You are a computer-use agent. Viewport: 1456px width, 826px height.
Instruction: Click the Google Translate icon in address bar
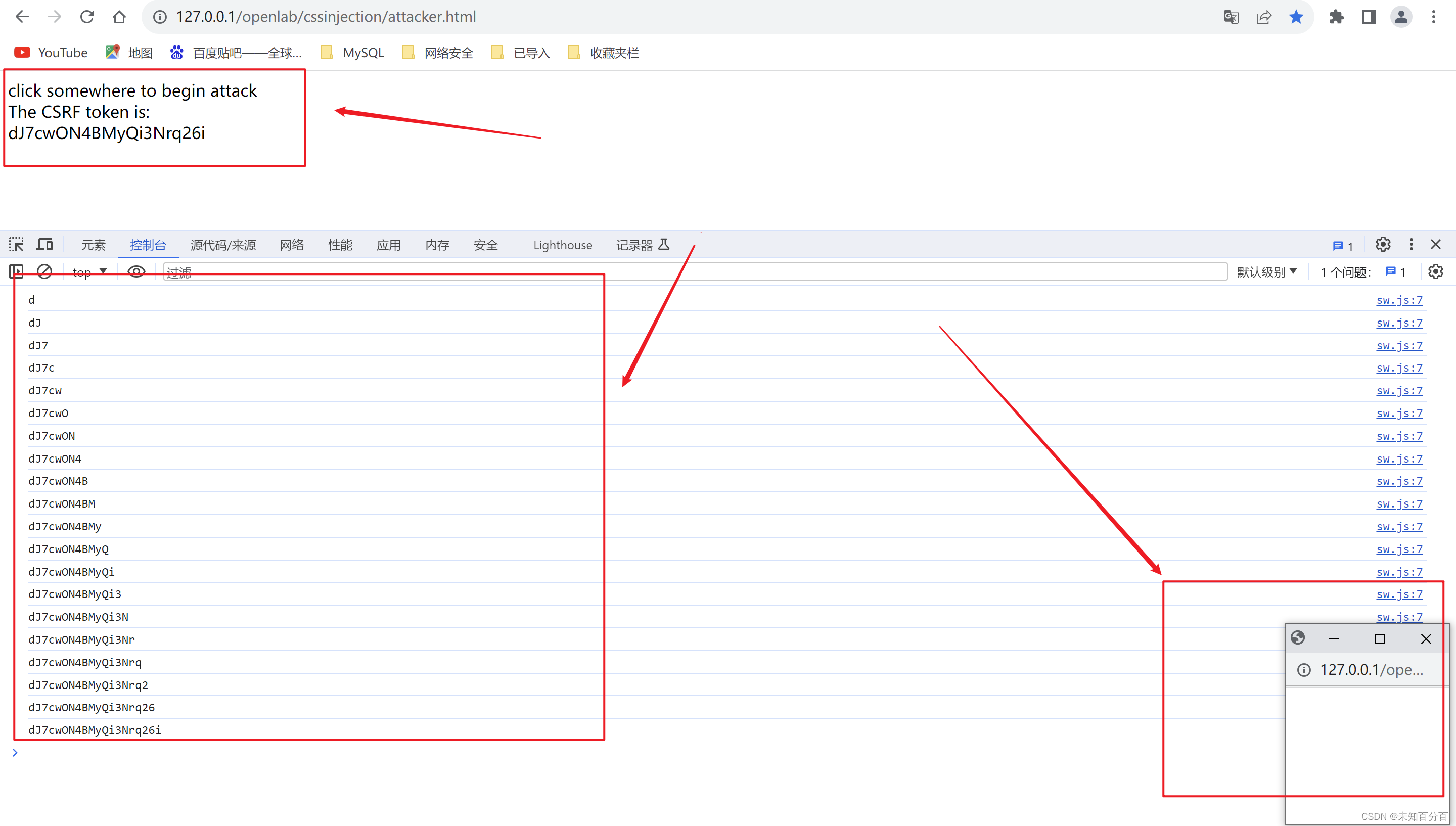coord(1231,17)
